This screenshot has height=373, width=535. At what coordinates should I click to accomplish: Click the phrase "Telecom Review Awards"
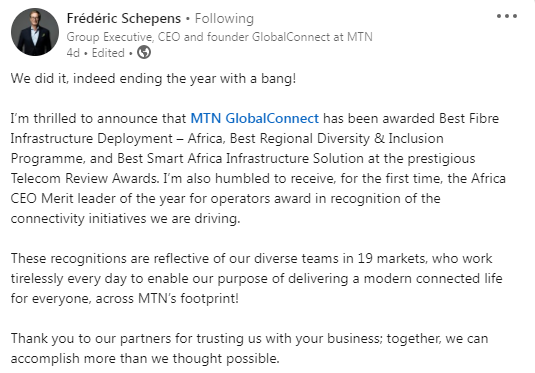pyautogui.click(x=84, y=178)
